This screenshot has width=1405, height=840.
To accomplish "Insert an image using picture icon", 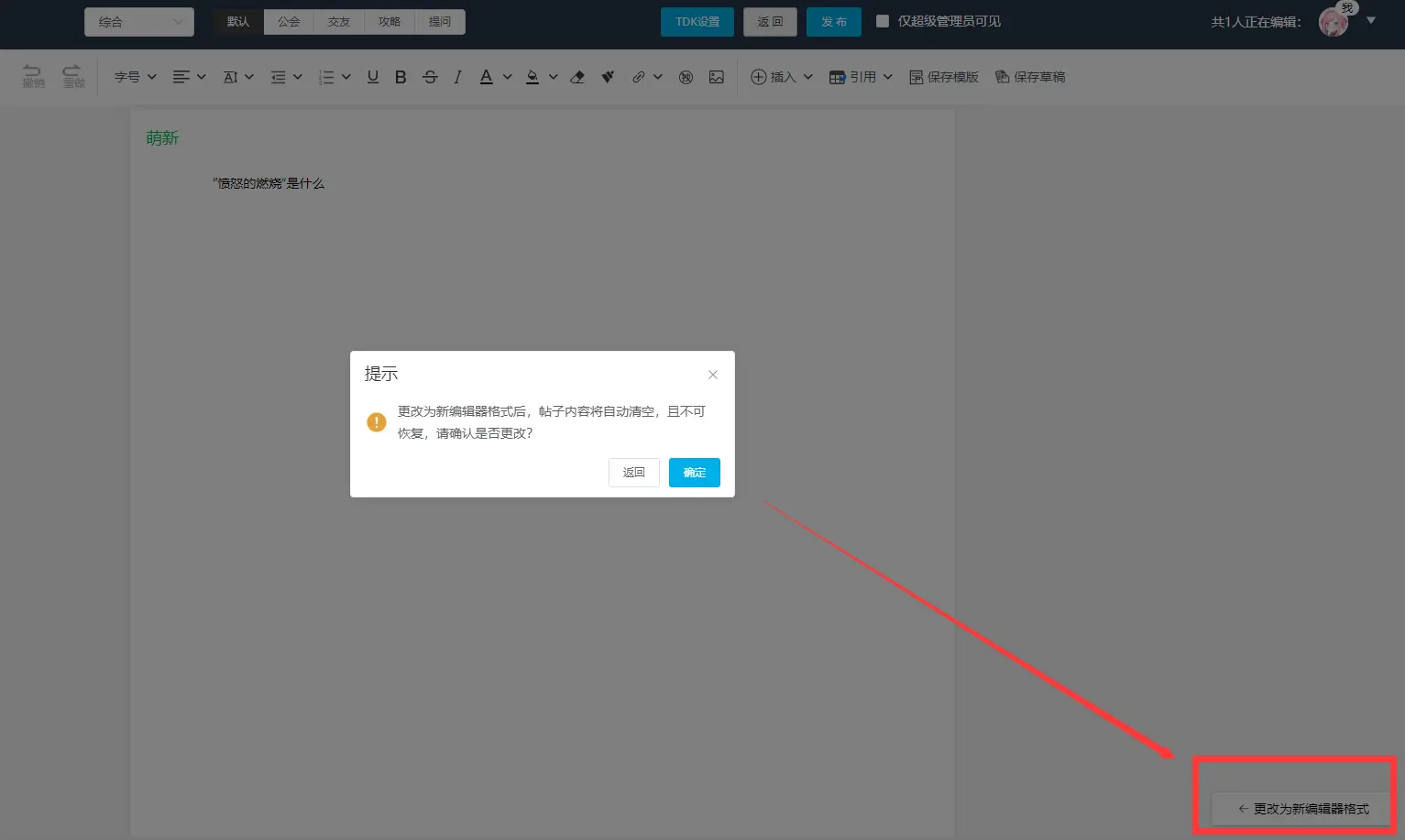I will point(717,78).
